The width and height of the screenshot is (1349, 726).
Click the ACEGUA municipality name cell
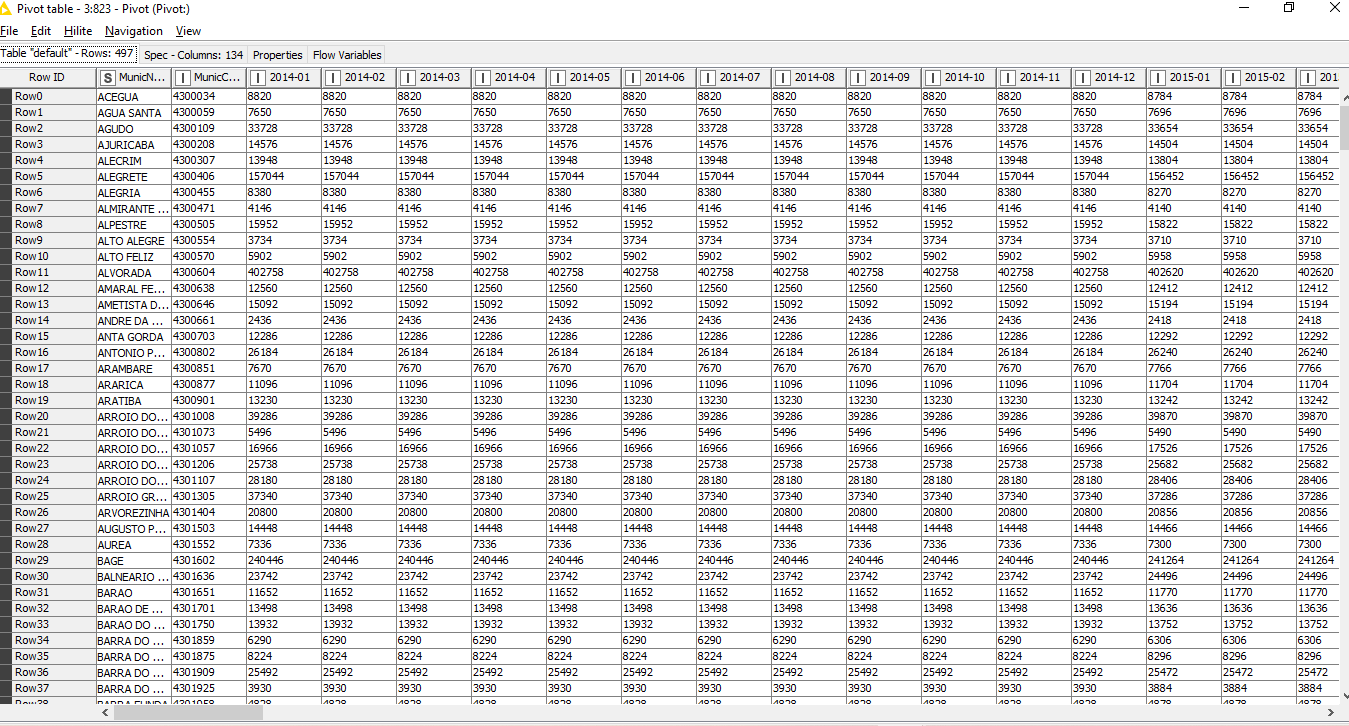click(x=133, y=96)
